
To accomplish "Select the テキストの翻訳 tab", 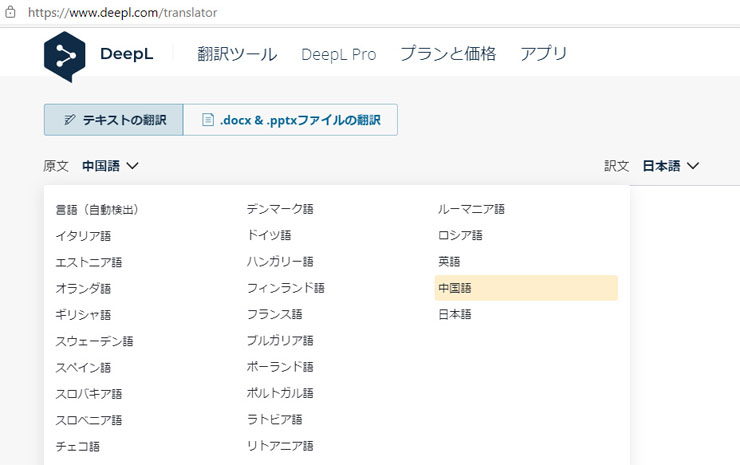I will point(113,120).
